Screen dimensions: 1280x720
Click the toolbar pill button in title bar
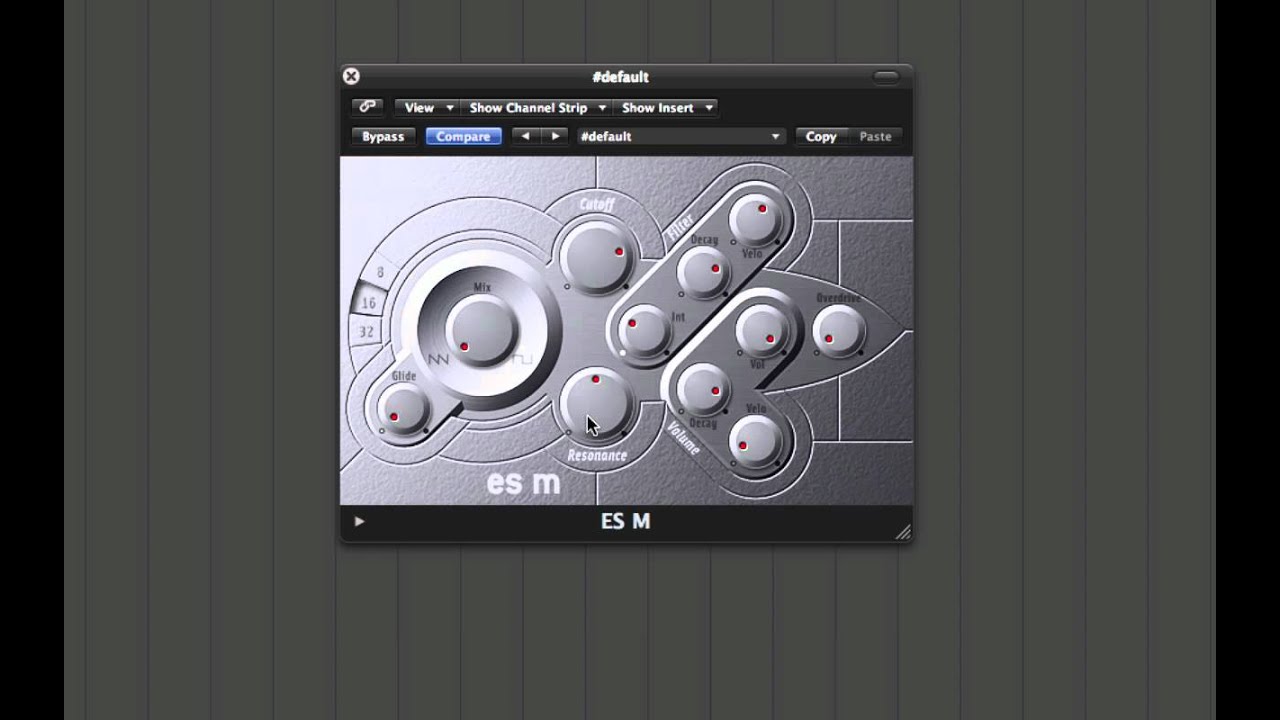886,76
